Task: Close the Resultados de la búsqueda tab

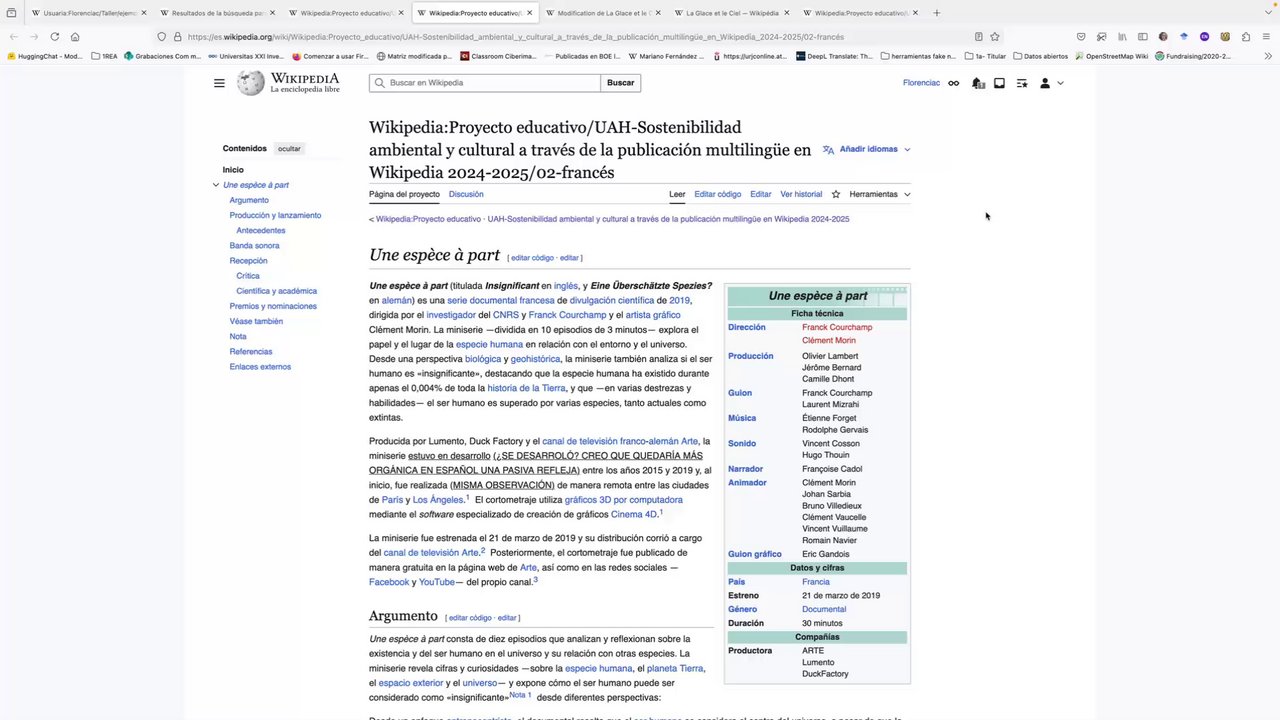Action: click(x=272, y=13)
